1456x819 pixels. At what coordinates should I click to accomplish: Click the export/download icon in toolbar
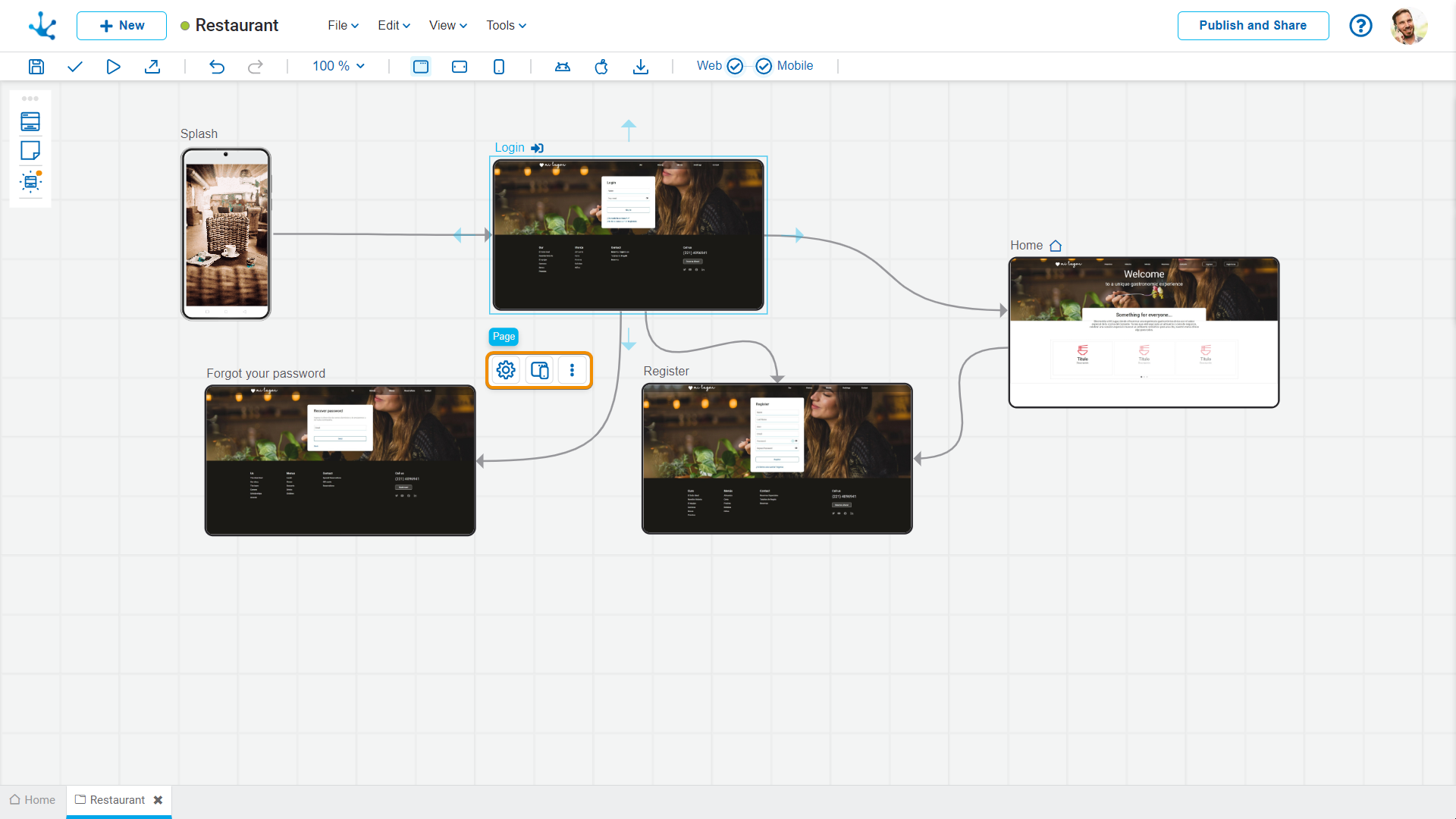point(641,66)
